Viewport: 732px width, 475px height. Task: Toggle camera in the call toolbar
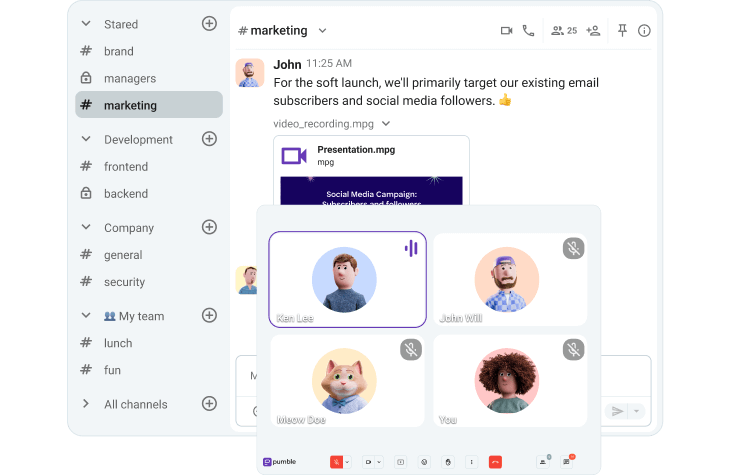[x=368, y=462]
